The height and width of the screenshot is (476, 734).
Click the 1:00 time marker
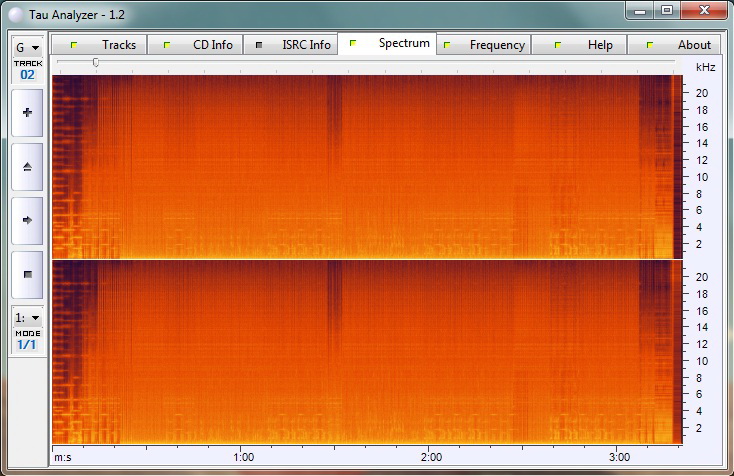point(243,457)
